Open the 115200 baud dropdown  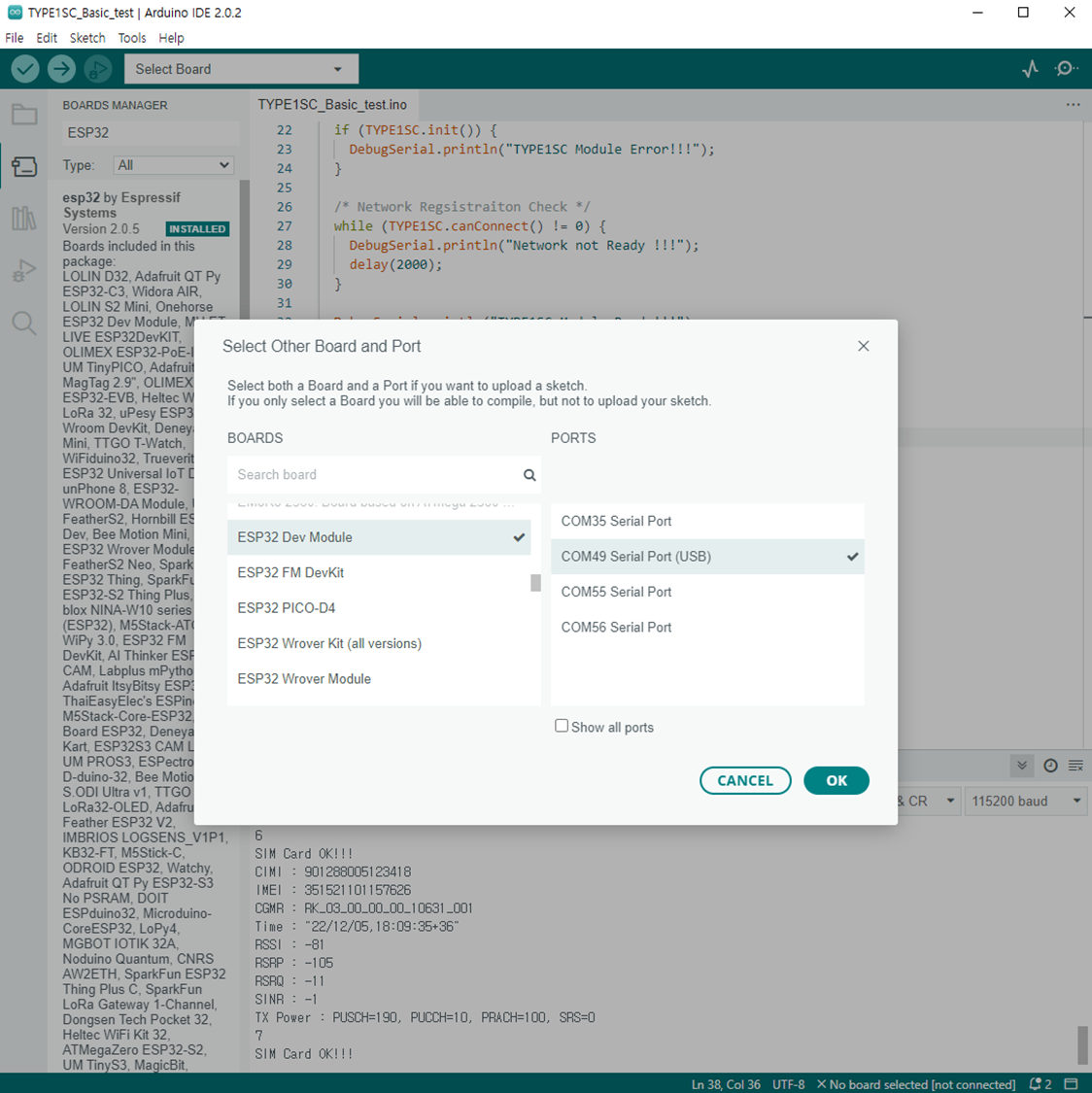(x=1027, y=801)
